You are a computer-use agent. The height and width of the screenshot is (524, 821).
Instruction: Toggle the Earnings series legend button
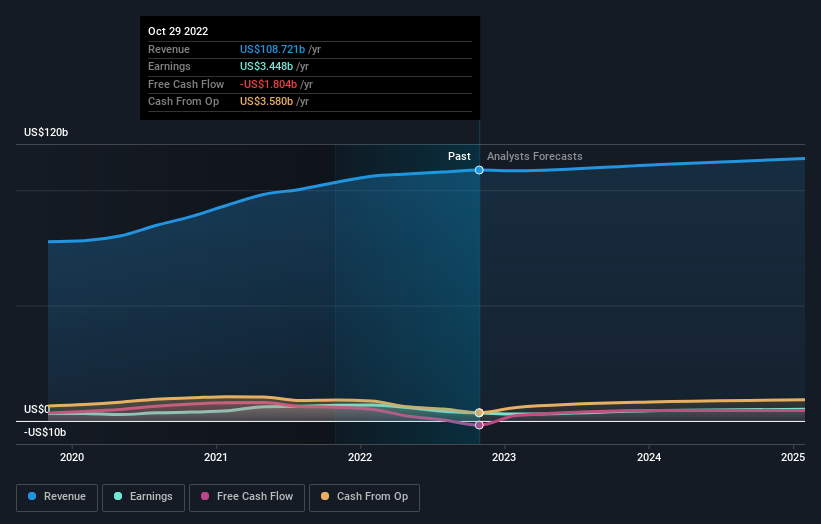coord(143,497)
